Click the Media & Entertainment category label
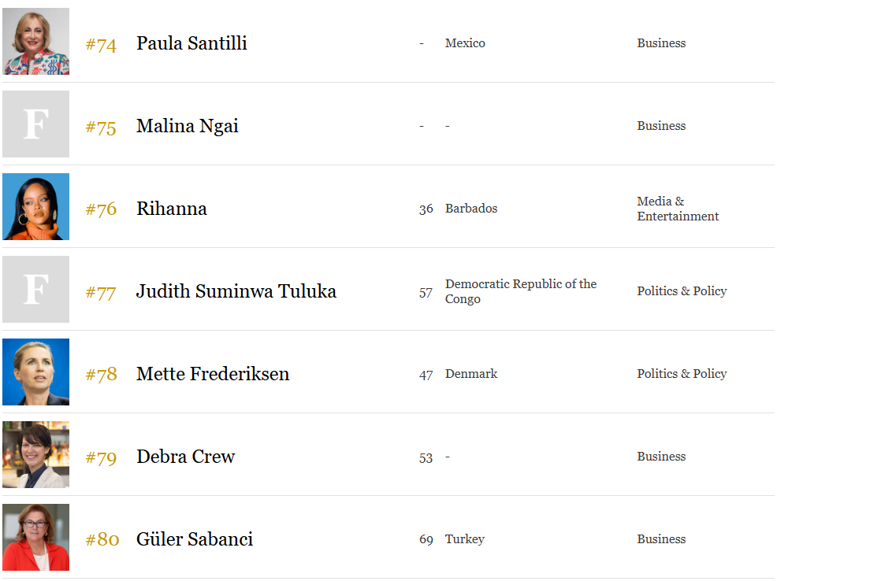 tap(677, 209)
